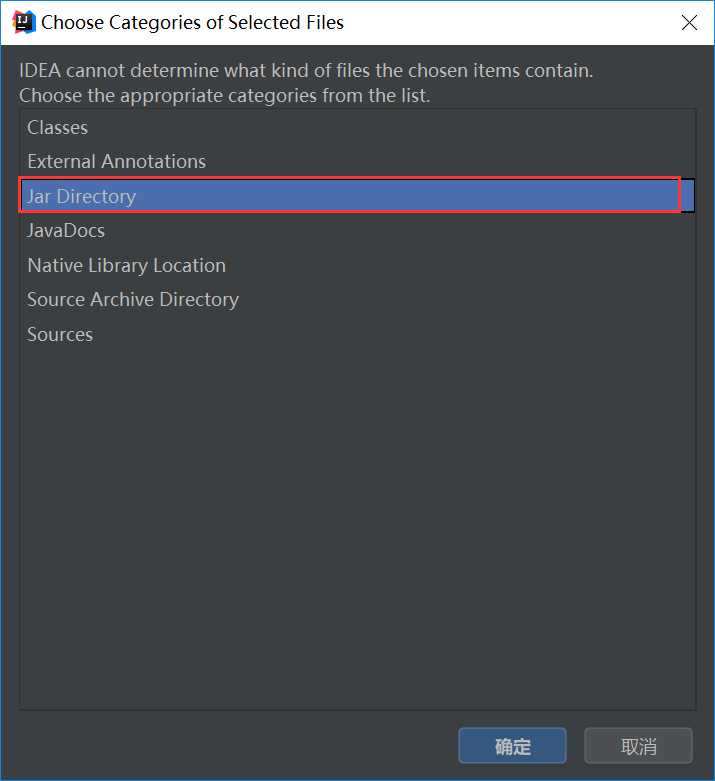Select the Classes category
The width and height of the screenshot is (715, 781).
click(357, 128)
